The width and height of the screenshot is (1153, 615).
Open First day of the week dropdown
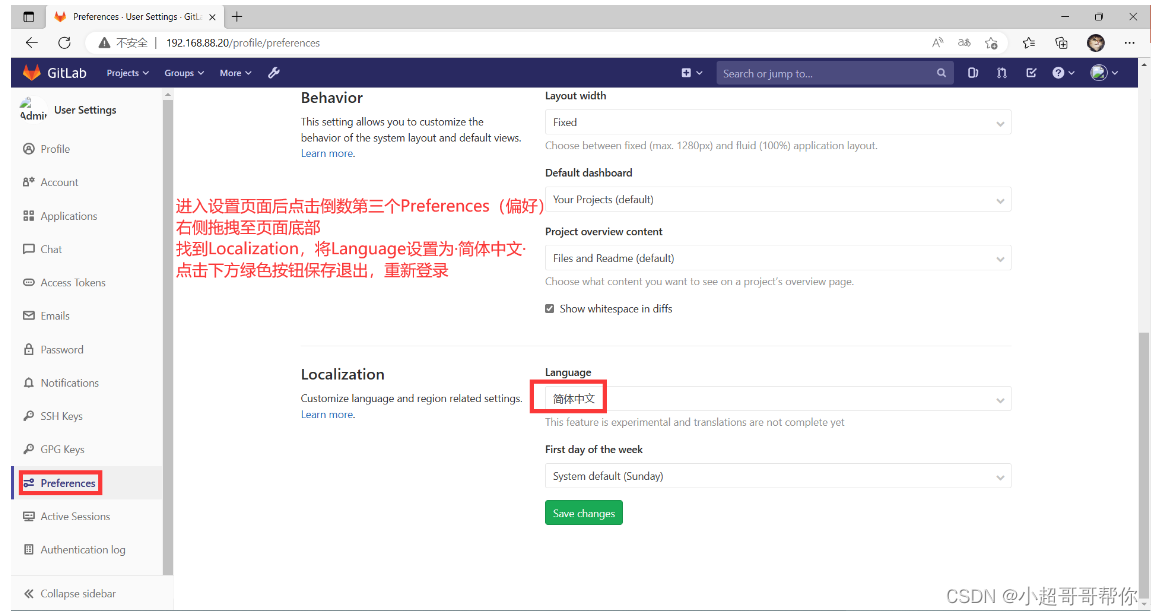(777, 475)
